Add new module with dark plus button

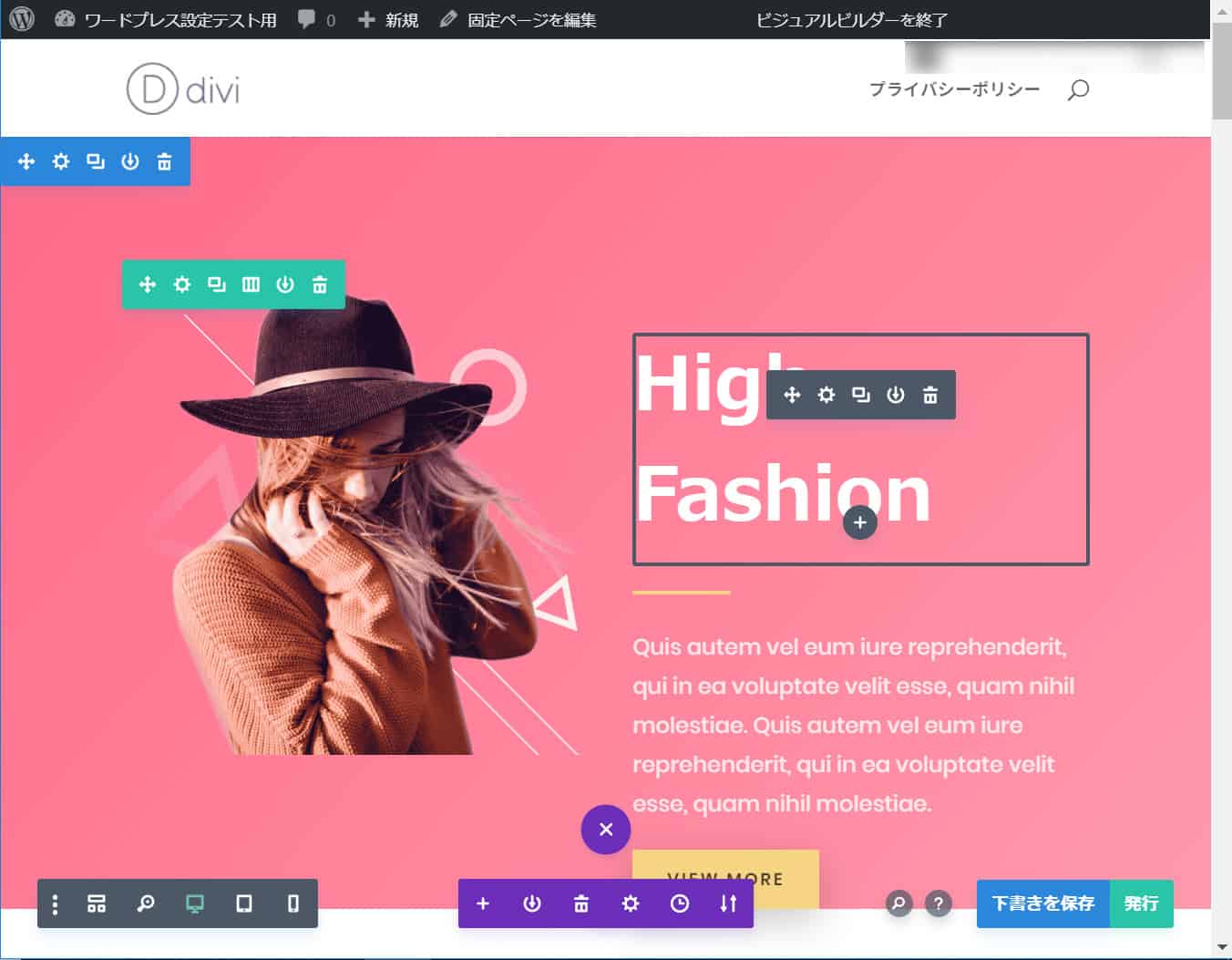860,522
